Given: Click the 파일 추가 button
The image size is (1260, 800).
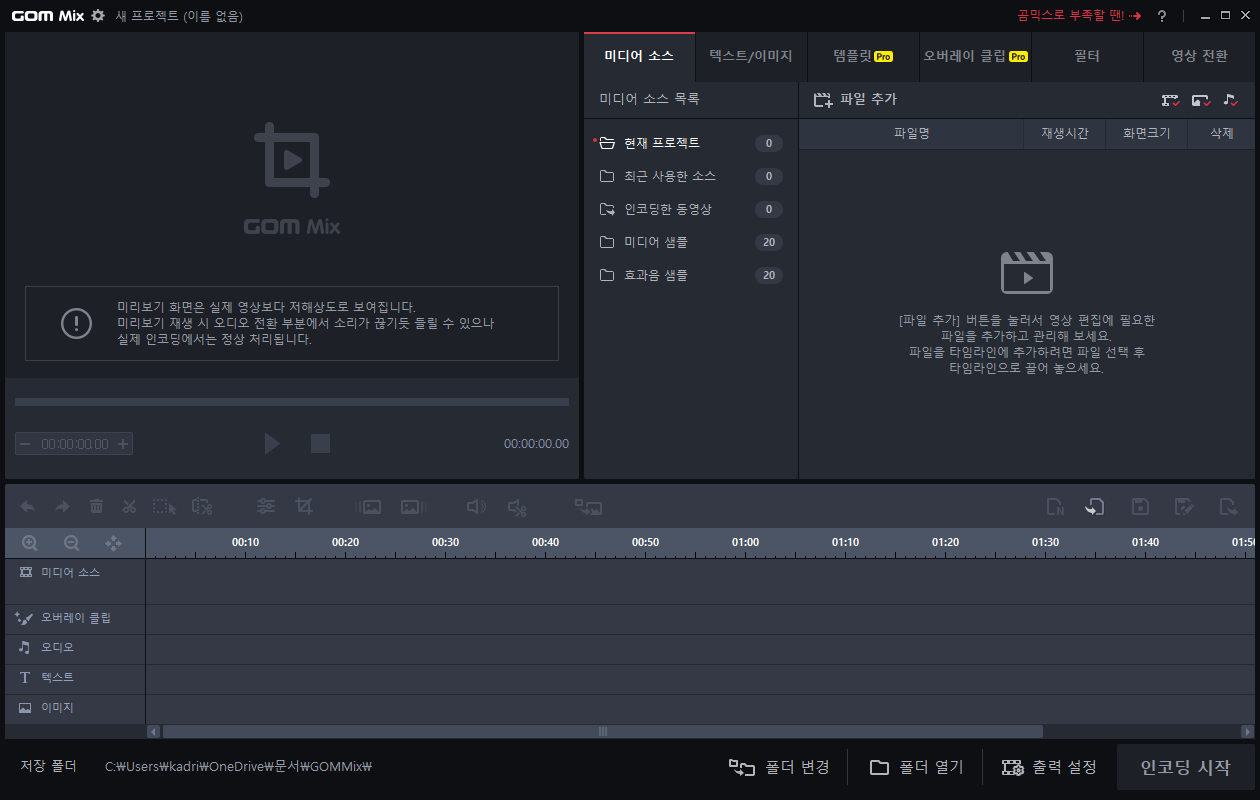Looking at the screenshot, I should pos(855,100).
